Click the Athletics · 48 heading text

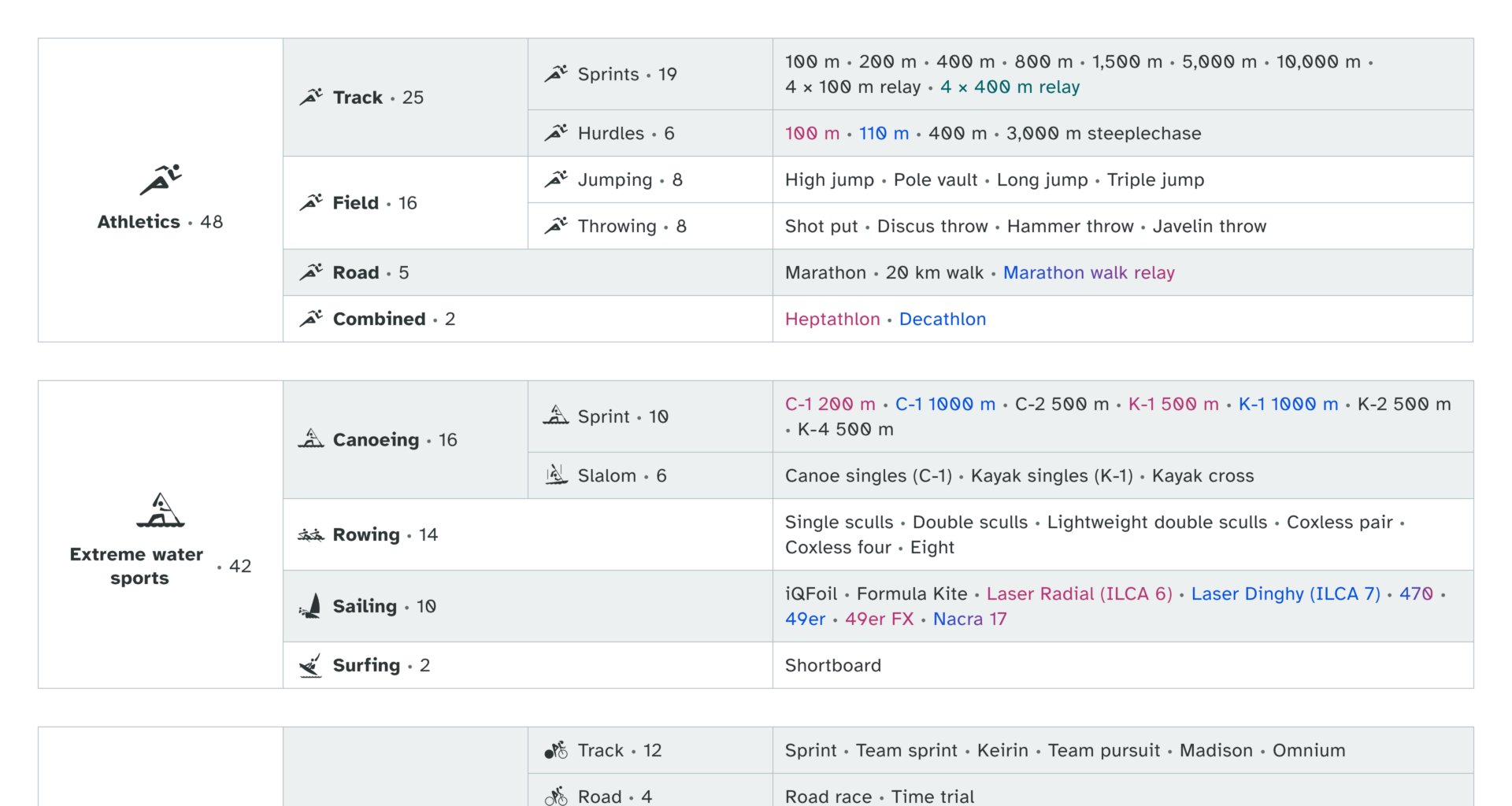pyautogui.click(x=160, y=222)
